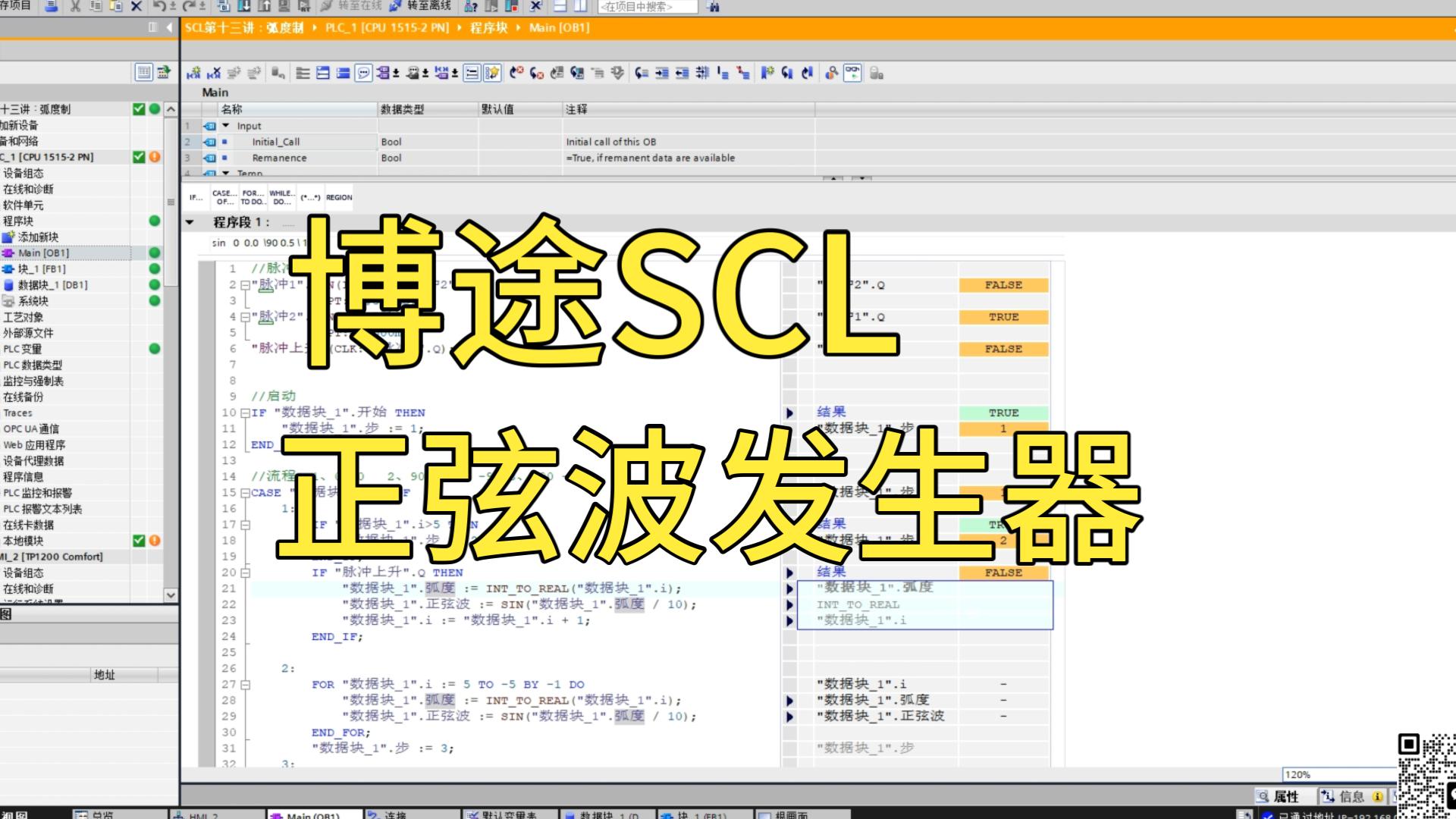Toggle the monitoring glasses icon in editor toolbar
Viewport: 1456px width, 819px height.
pos(852,73)
